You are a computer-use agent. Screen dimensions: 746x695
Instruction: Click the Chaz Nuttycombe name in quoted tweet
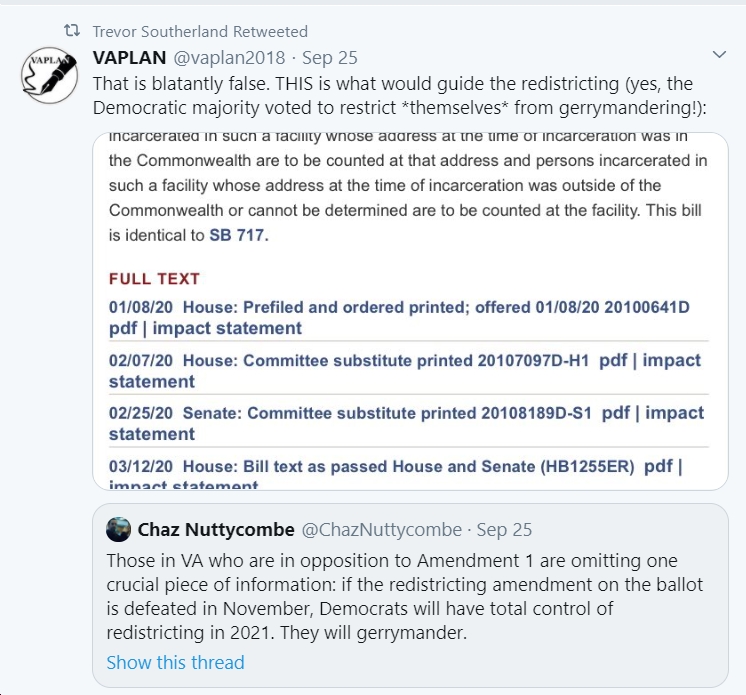(x=216, y=529)
